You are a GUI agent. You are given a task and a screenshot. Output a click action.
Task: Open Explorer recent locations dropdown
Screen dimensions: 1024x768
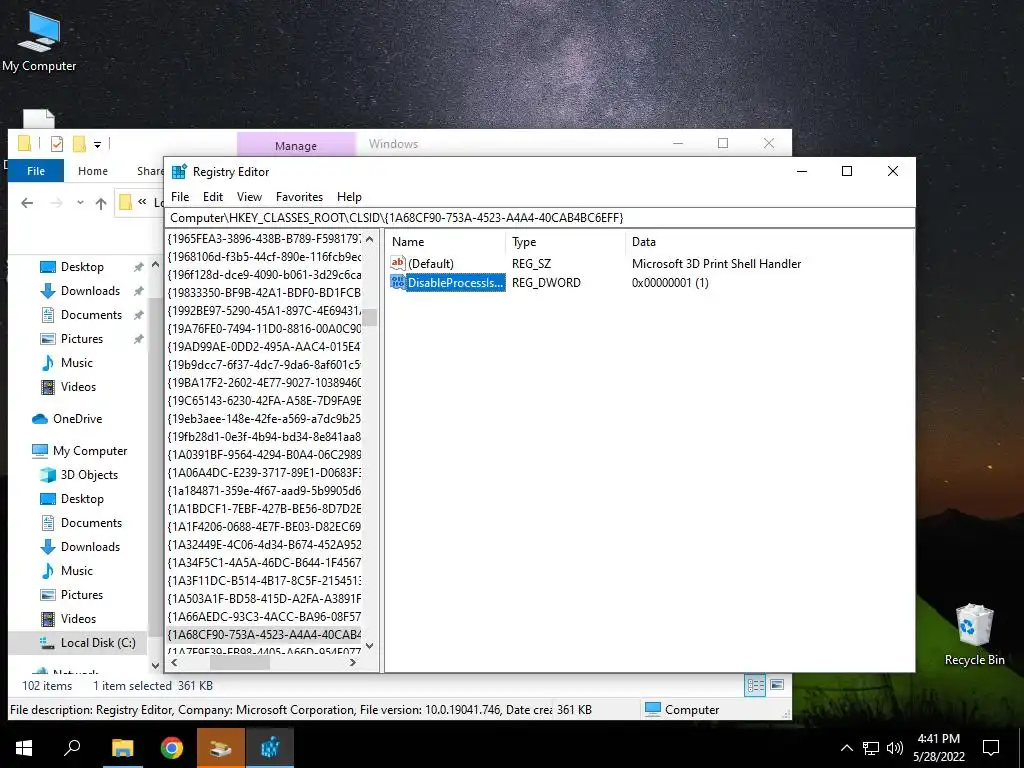(x=80, y=203)
